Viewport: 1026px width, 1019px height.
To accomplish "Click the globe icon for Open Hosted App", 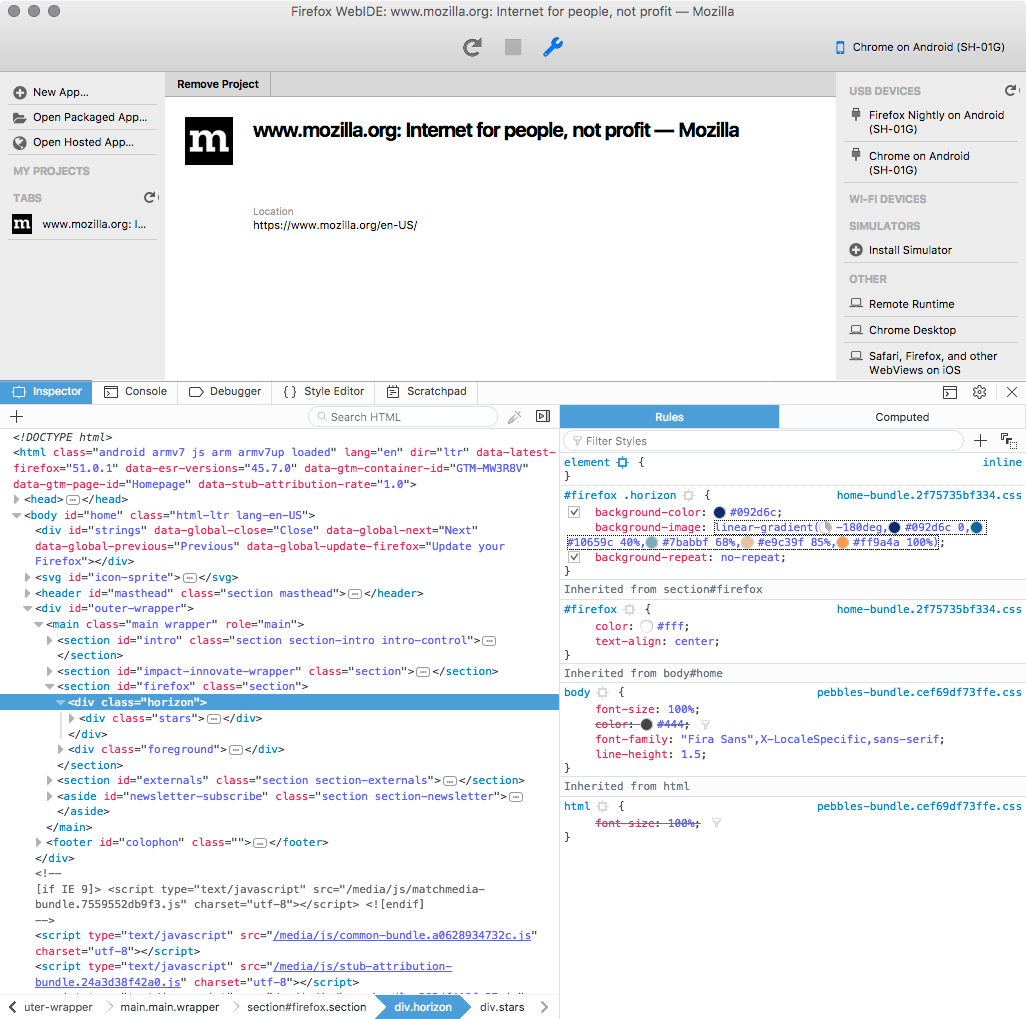I will pyautogui.click(x=20, y=143).
